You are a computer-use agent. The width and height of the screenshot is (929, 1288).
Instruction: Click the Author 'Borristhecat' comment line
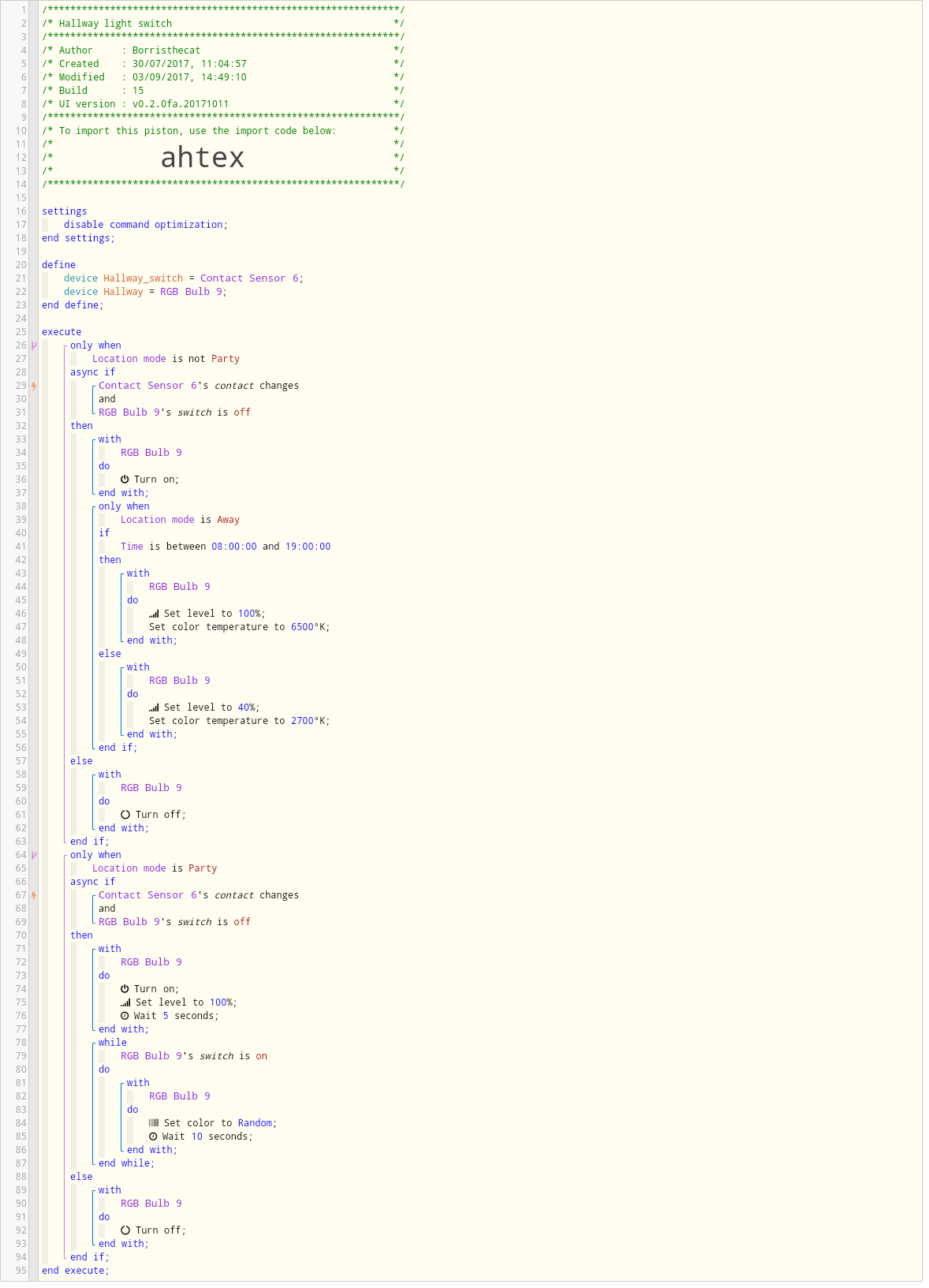[223, 50]
